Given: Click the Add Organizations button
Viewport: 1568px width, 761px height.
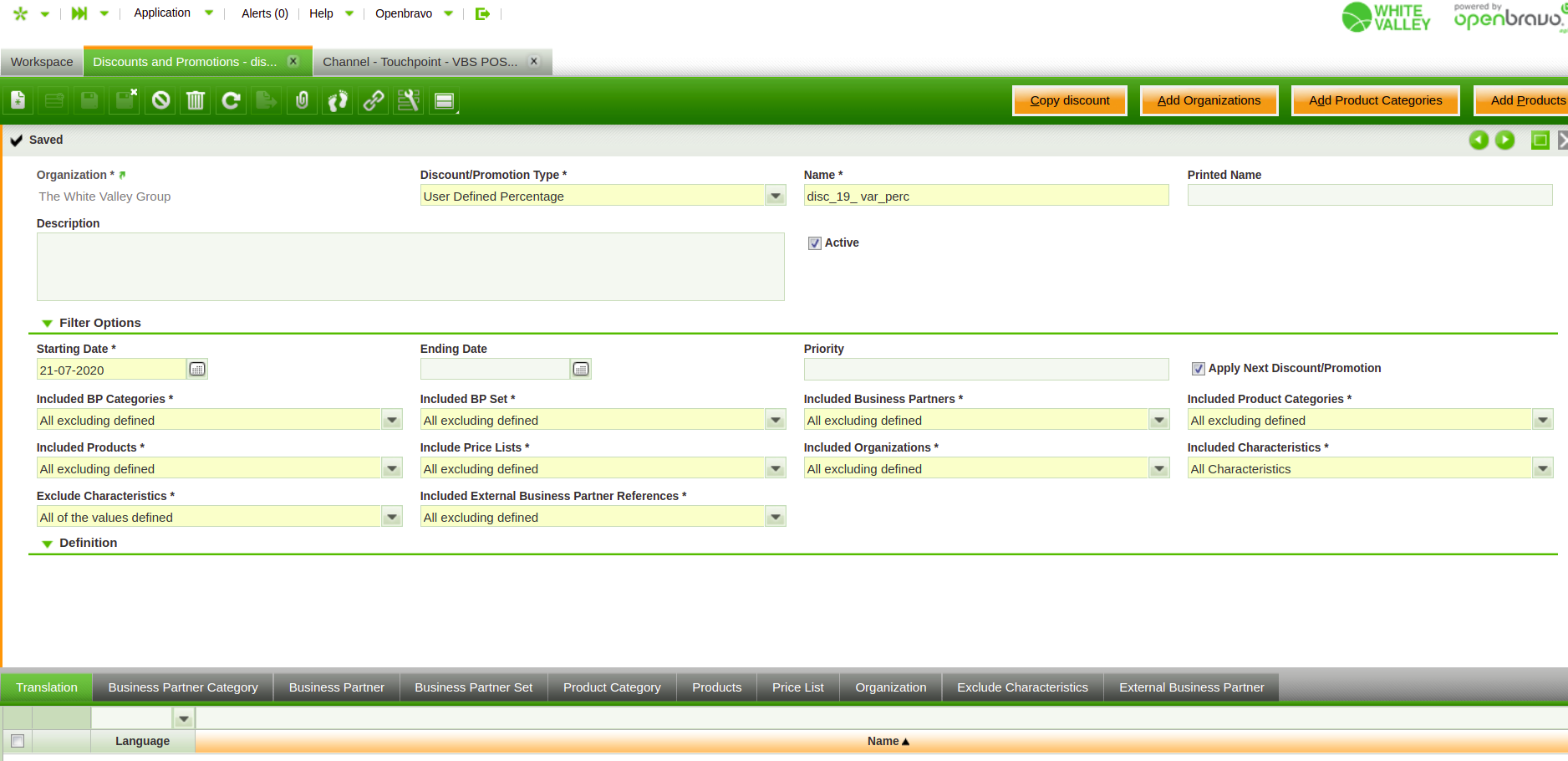Looking at the screenshot, I should [x=1208, y=100].
